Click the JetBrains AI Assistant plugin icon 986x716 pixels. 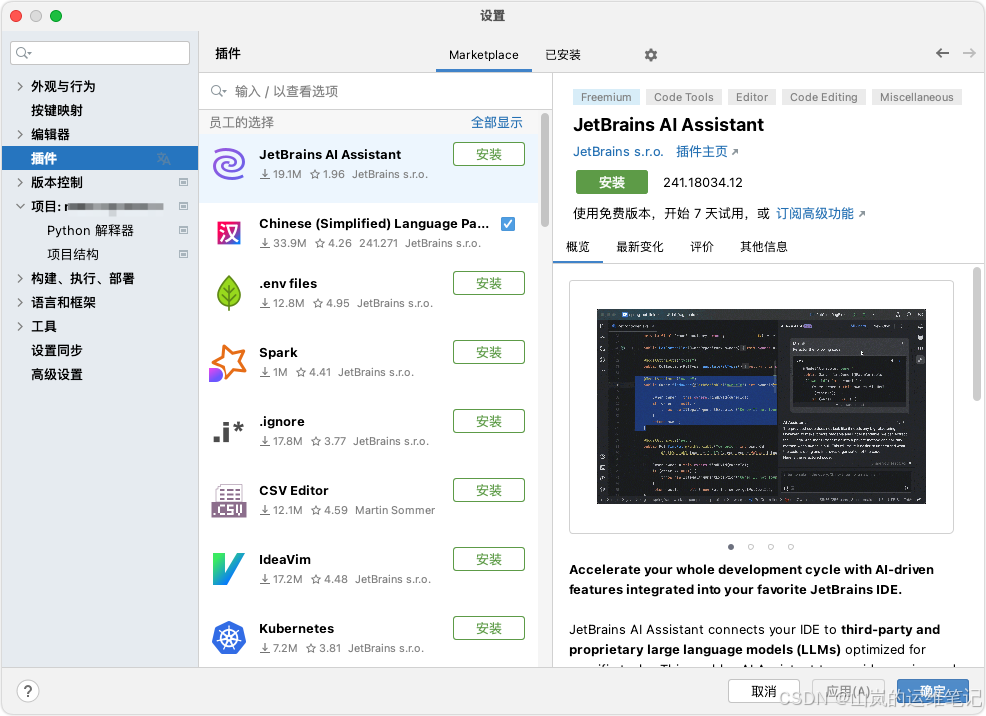pyautogui.click(x=229, y=164)
